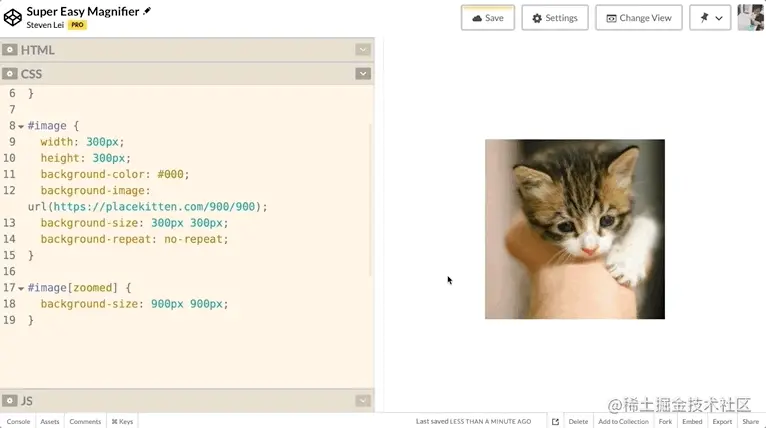
Task: Open Embed options
Action: (x=692, y=421)
